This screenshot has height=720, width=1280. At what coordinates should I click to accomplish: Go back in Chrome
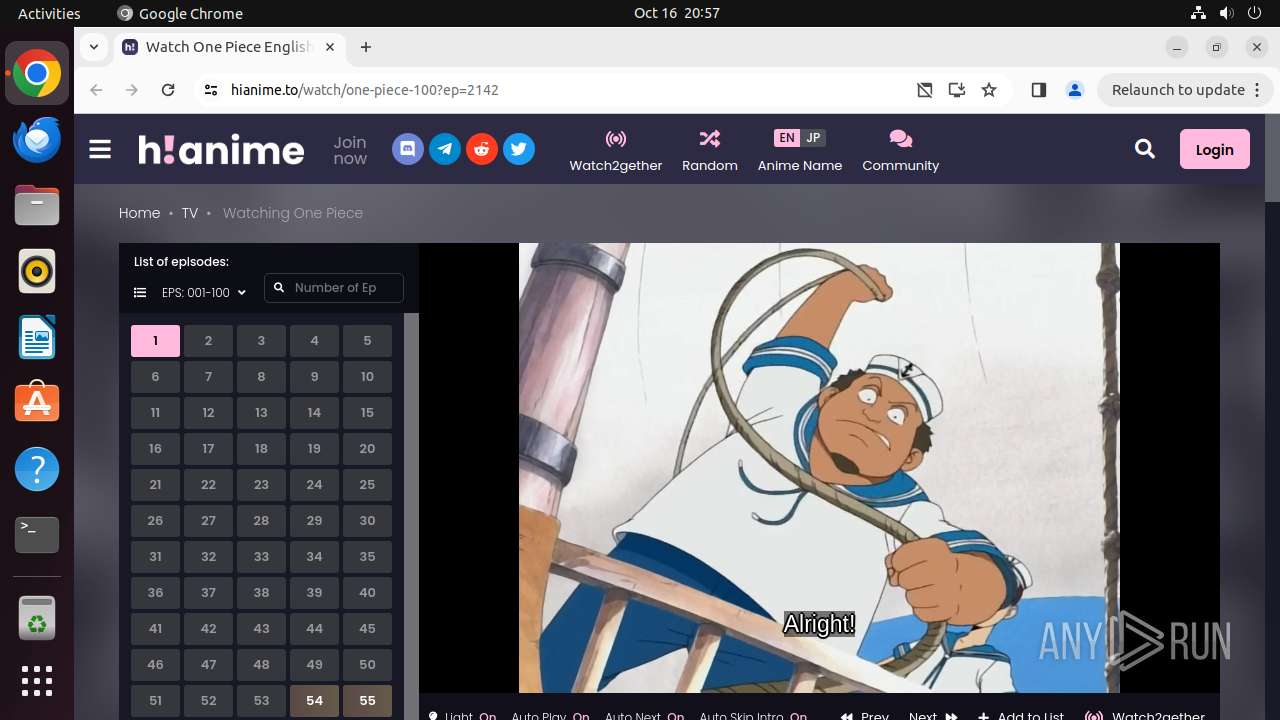tap(97, 90)
